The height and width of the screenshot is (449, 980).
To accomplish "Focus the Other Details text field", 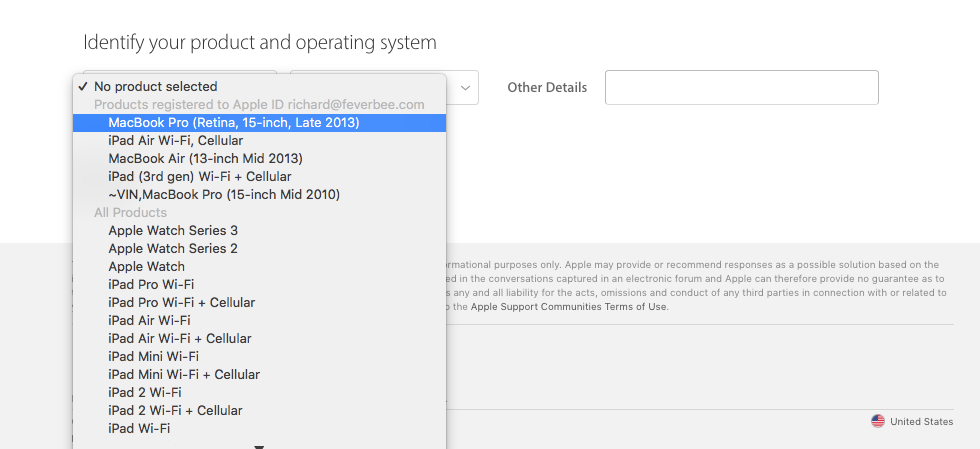I will pos(742,88).
